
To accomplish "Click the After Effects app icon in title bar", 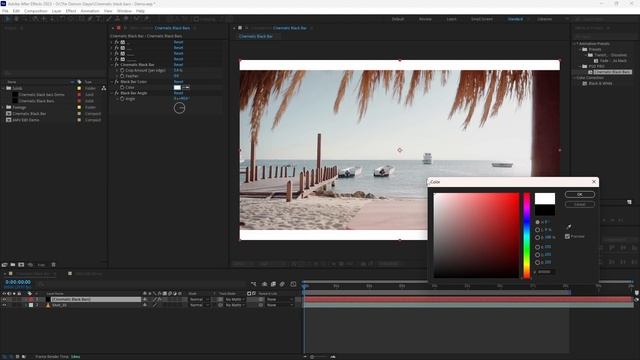I will (3, 4).
